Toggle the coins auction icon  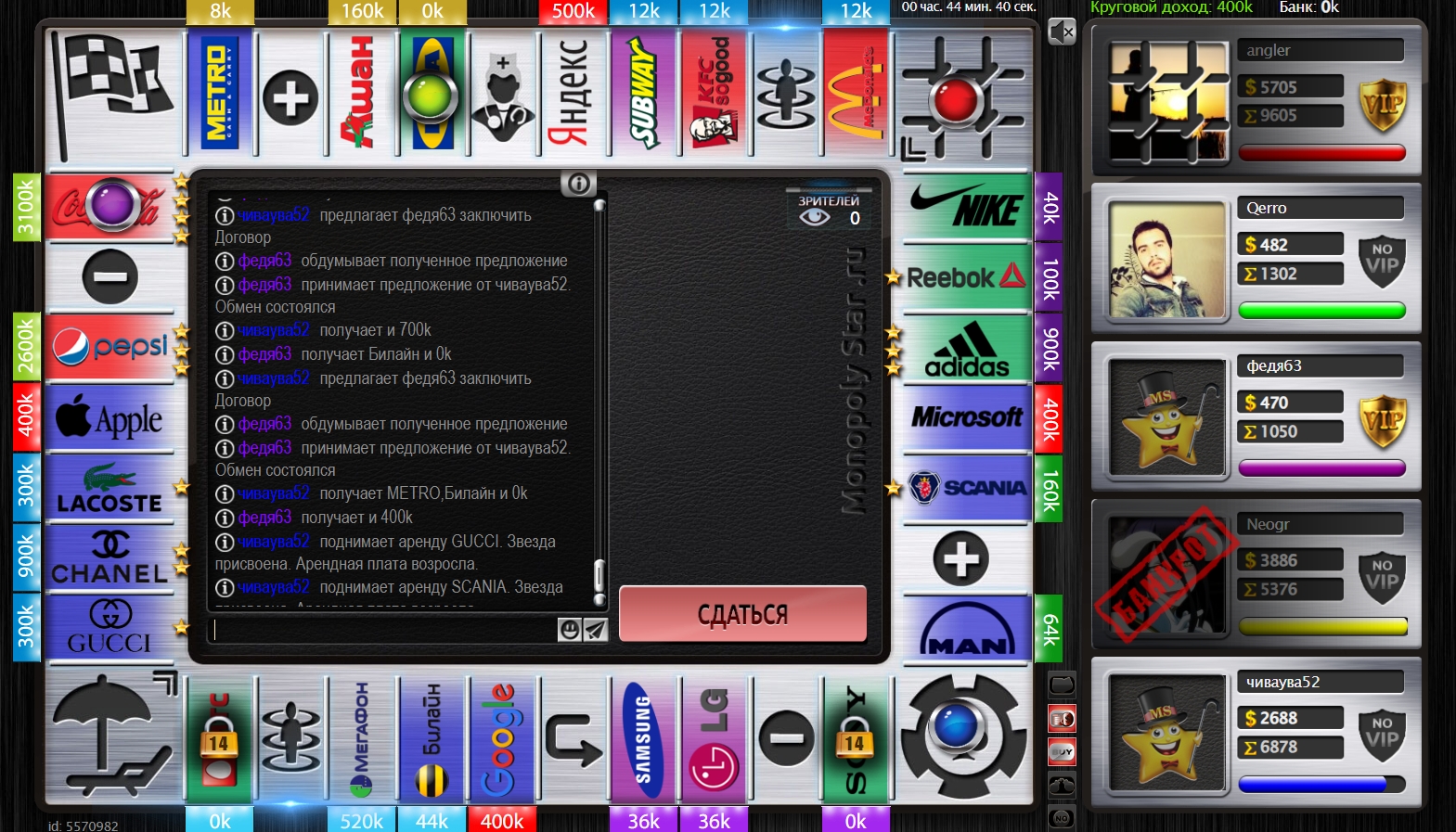(x=1062, y=718)
